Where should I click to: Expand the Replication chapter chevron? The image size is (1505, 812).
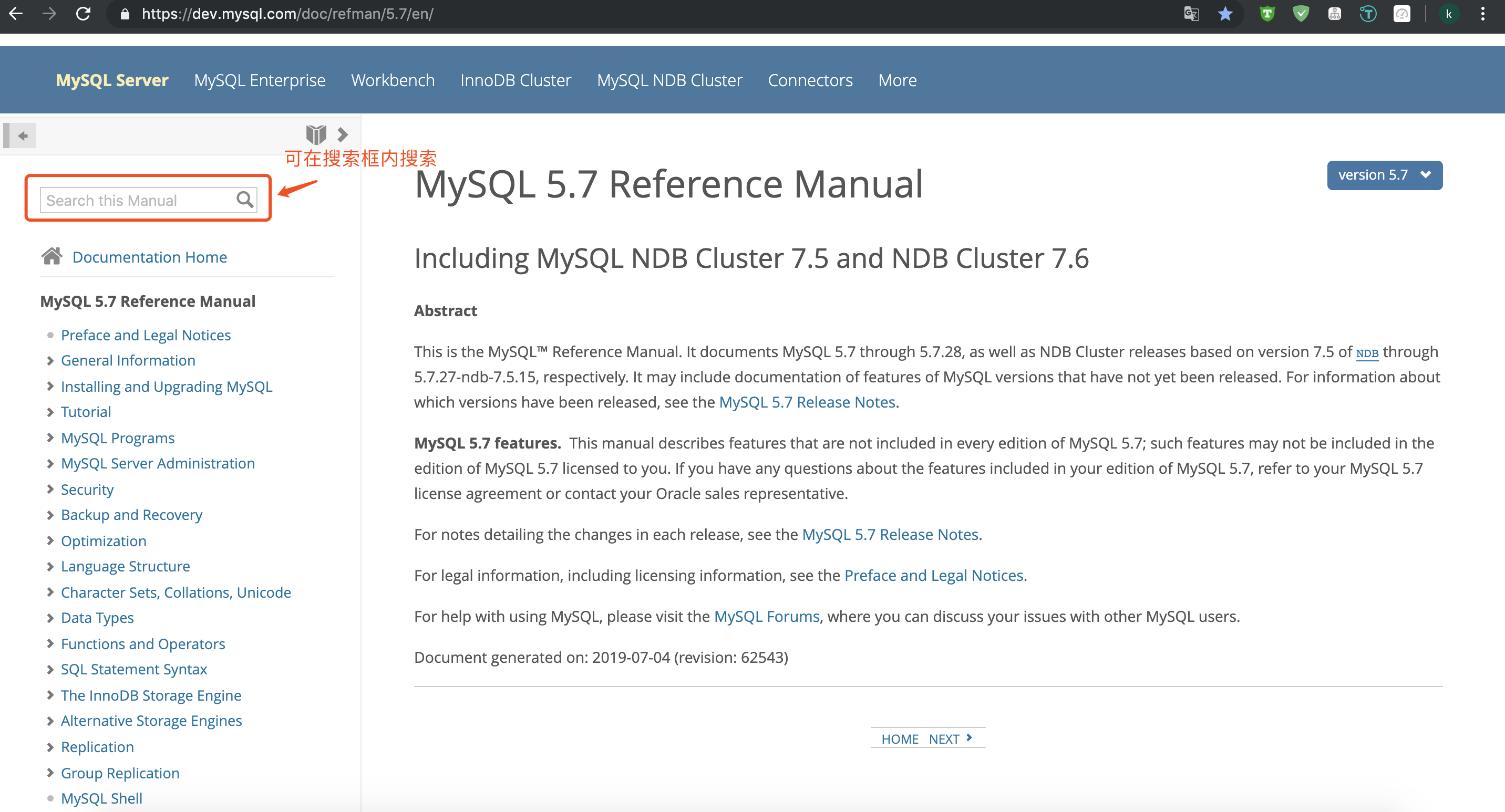[50, 747]
